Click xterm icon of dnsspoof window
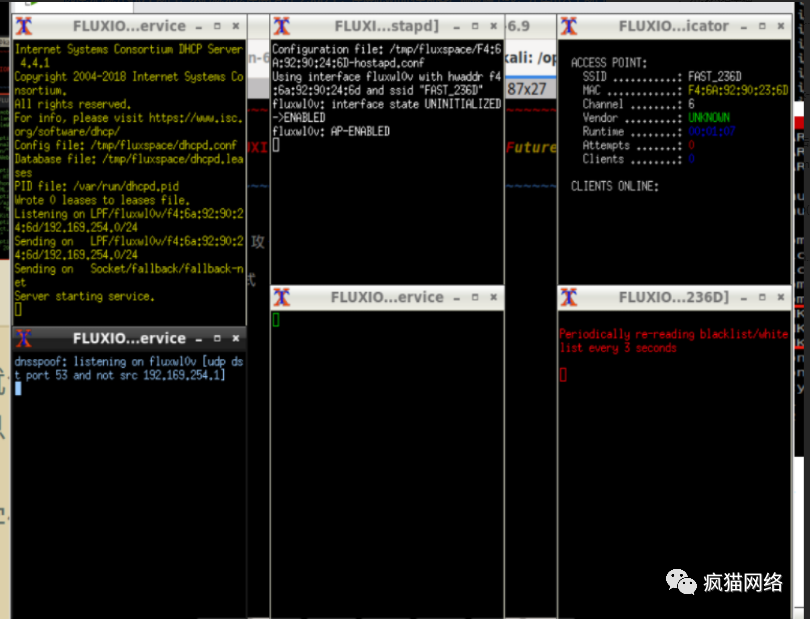 pos(24,338)
